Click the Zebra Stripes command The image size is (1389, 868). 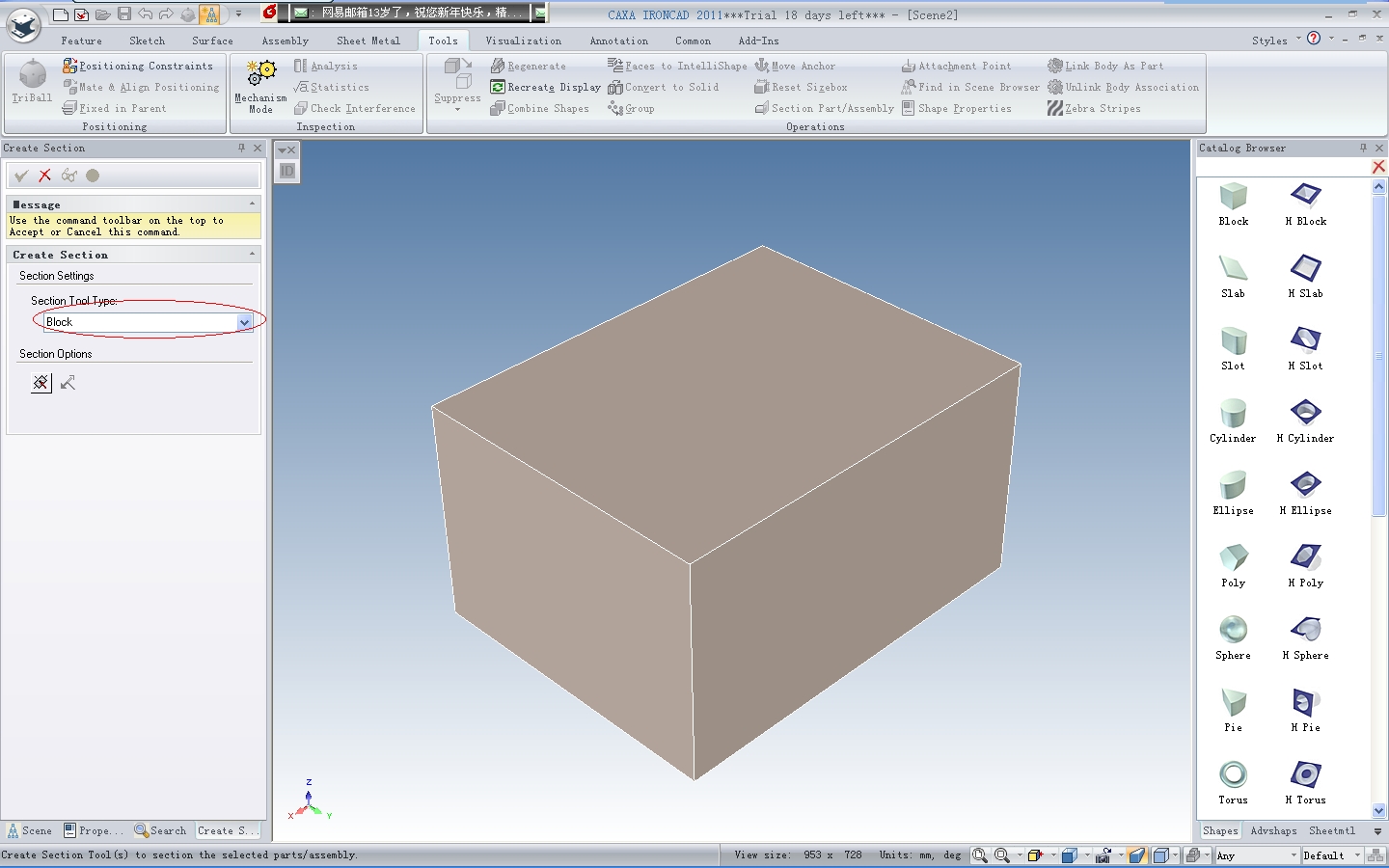1094,108
